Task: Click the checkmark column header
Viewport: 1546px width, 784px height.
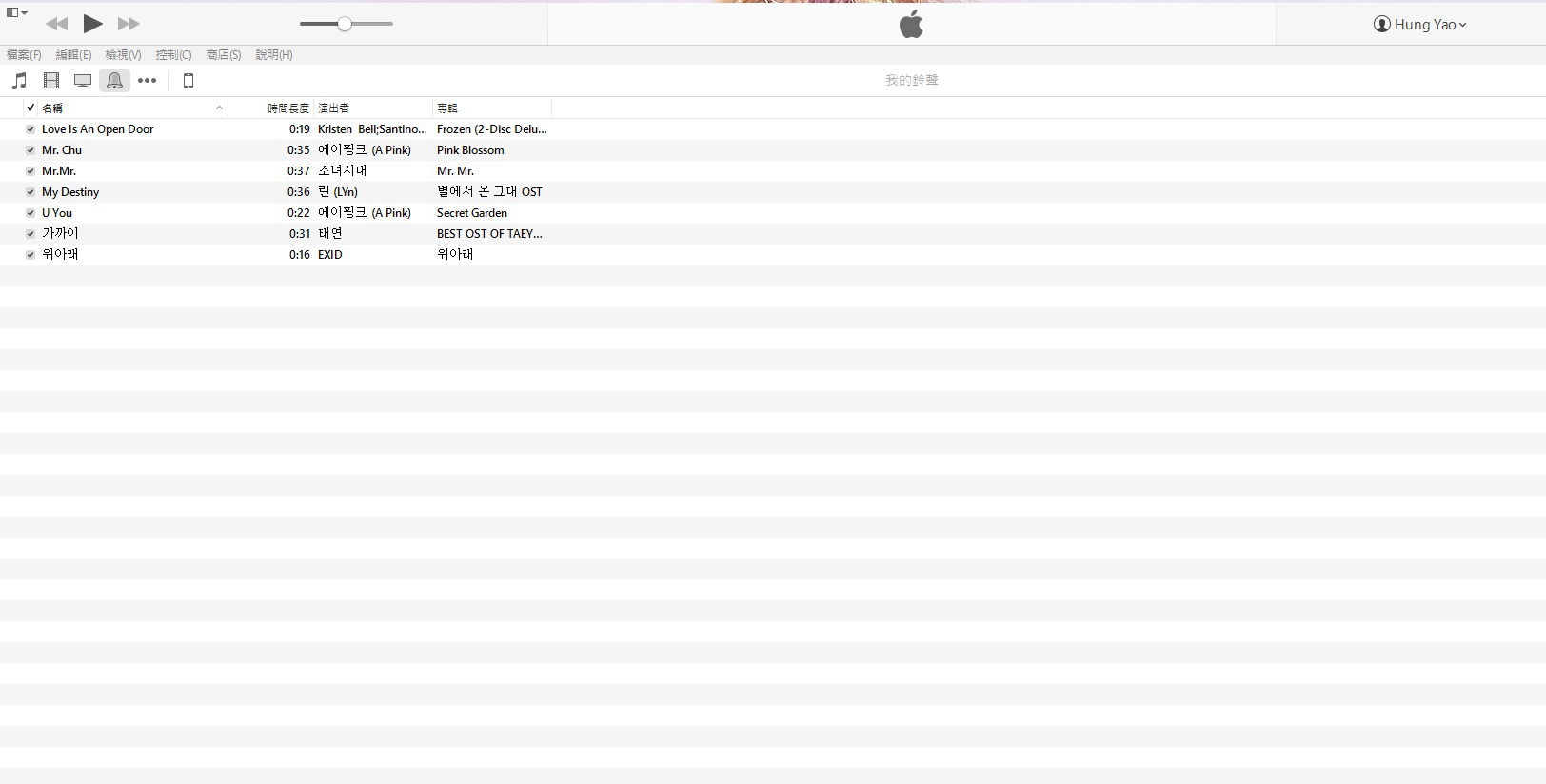Action: pos(30,108)
